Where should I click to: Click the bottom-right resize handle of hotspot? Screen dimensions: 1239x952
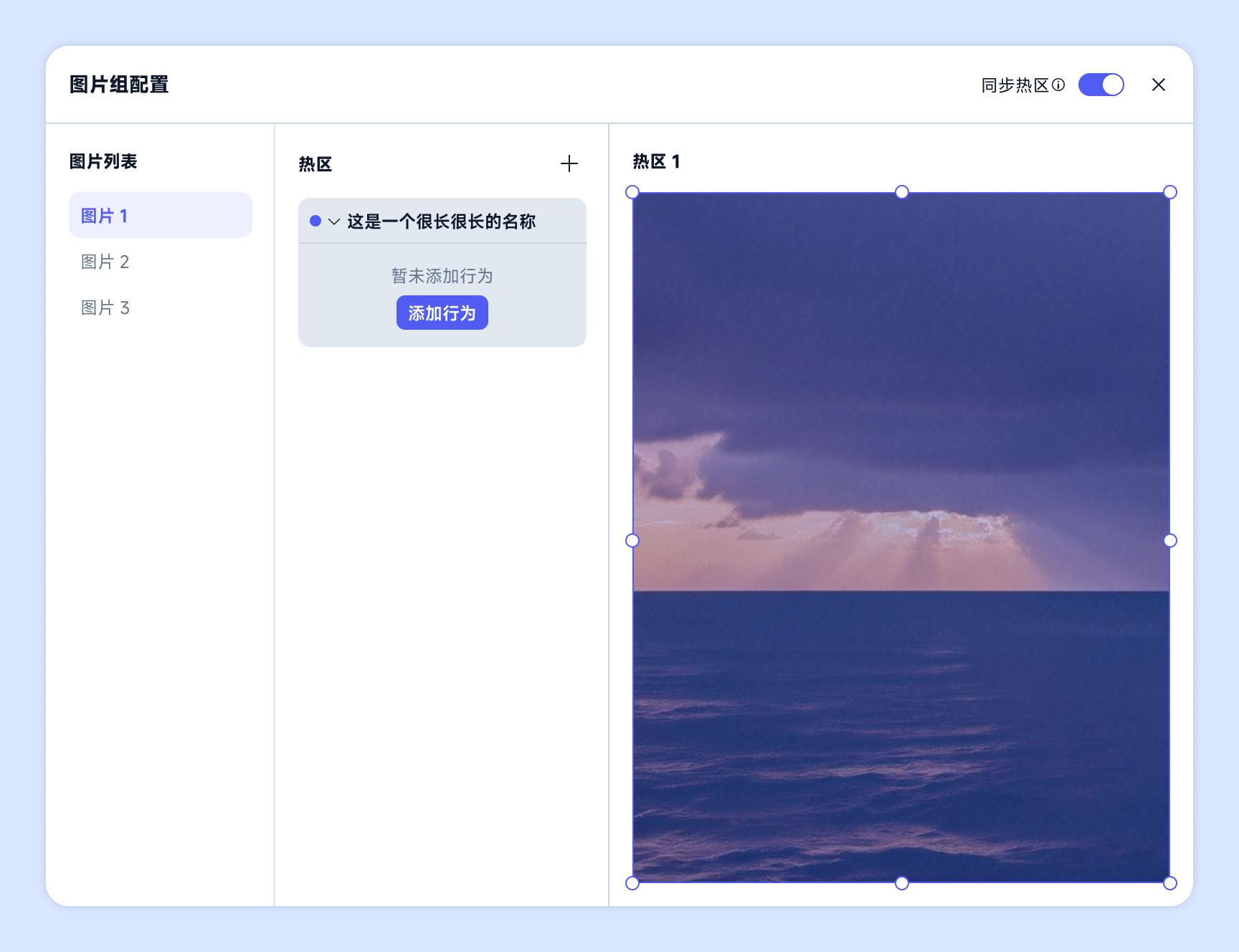pyautogui.click(x=1170, y=883)
